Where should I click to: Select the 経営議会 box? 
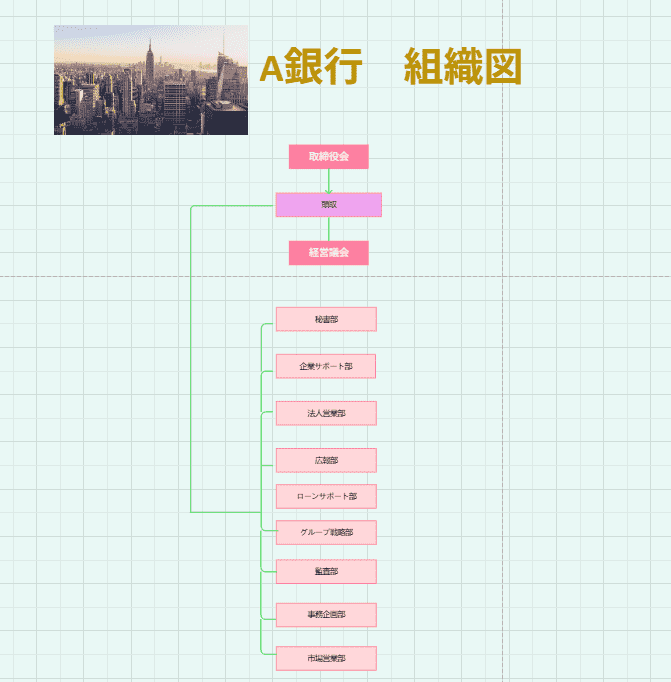(x=329, y=253)
